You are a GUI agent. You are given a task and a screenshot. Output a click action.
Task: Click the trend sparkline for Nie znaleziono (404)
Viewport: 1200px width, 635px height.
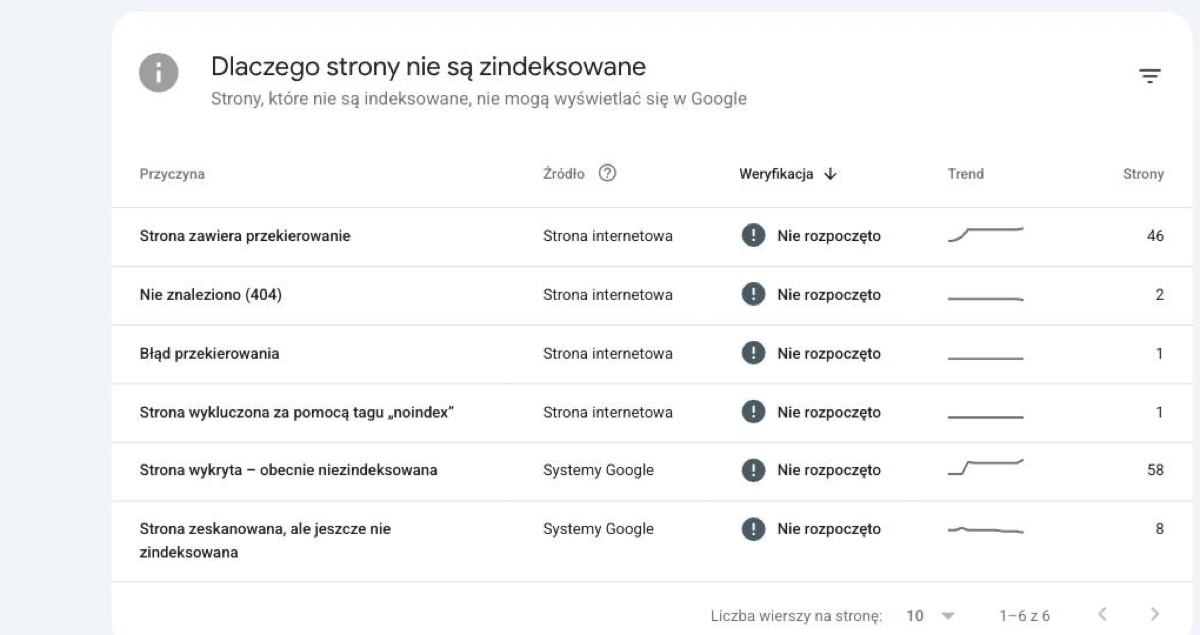[x=985, y=298]
